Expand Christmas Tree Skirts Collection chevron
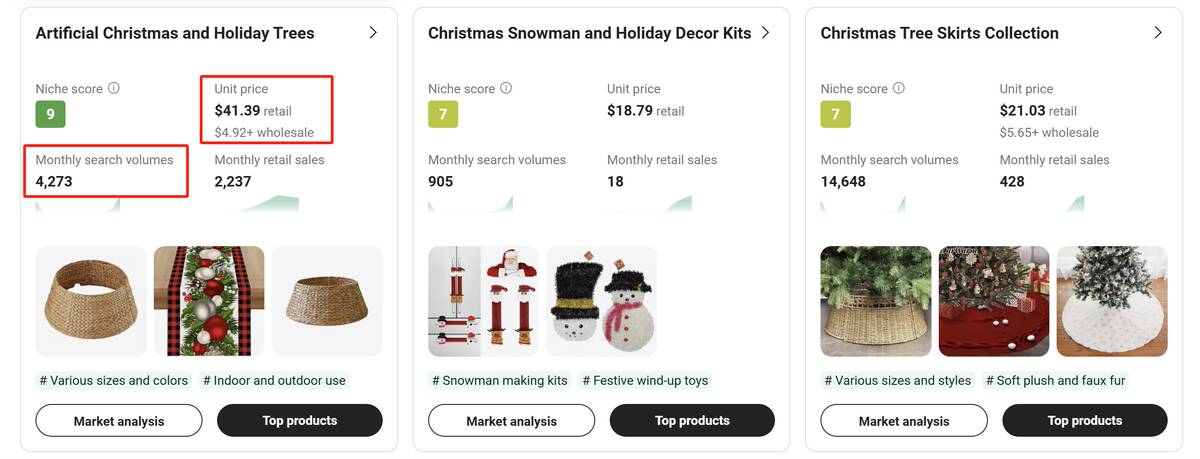This screenshot has width=1200, height=459. point(1158,33)
